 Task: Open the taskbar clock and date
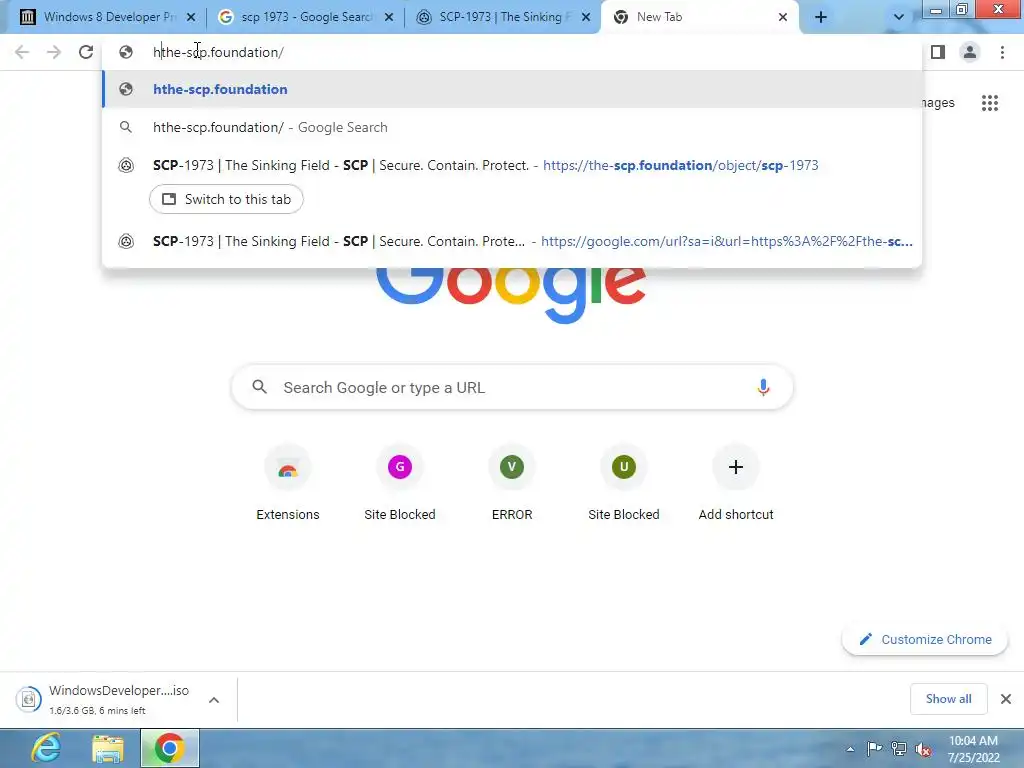(973, 748)
